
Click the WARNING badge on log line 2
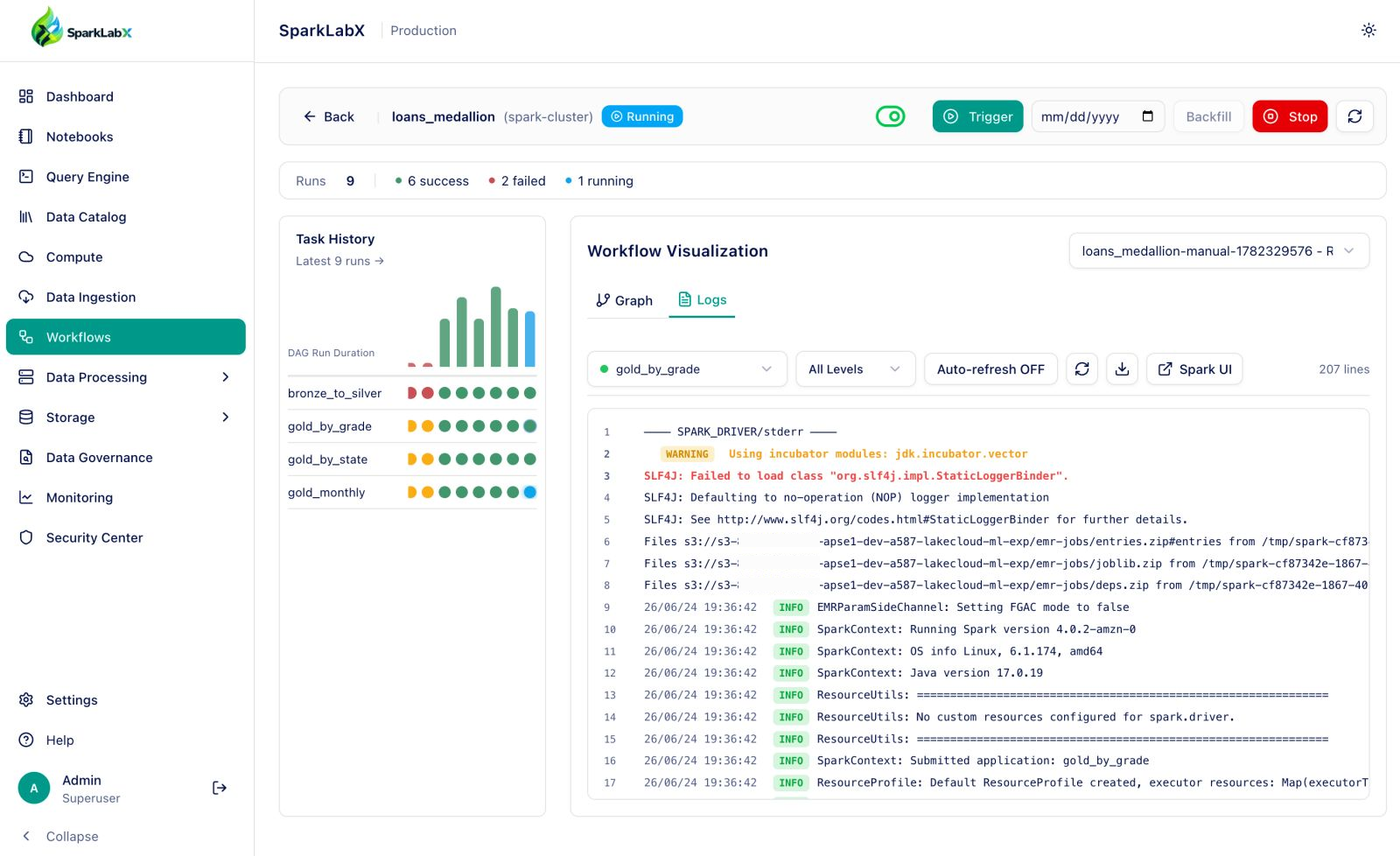(687, 454)
